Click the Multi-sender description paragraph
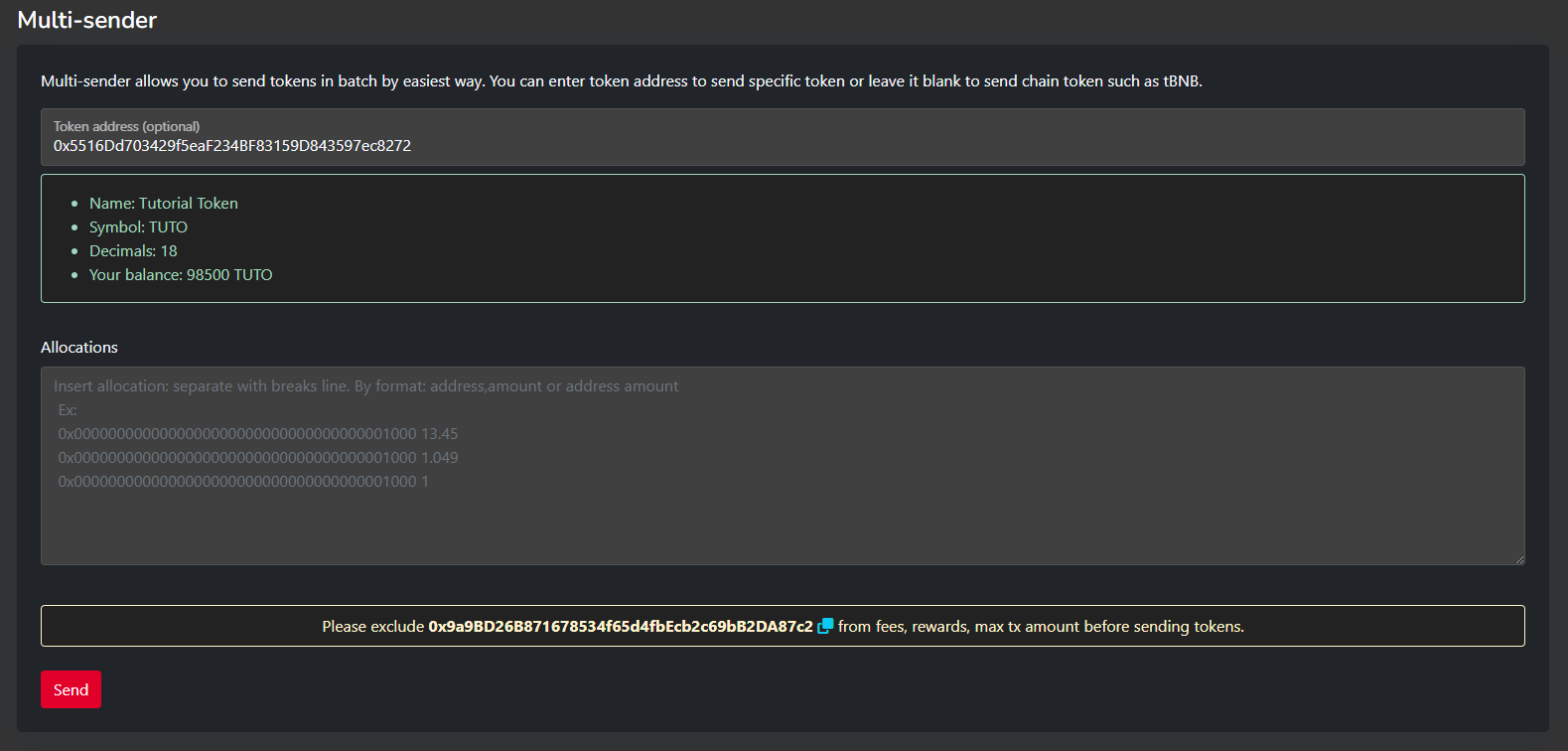 coord(621,80)
